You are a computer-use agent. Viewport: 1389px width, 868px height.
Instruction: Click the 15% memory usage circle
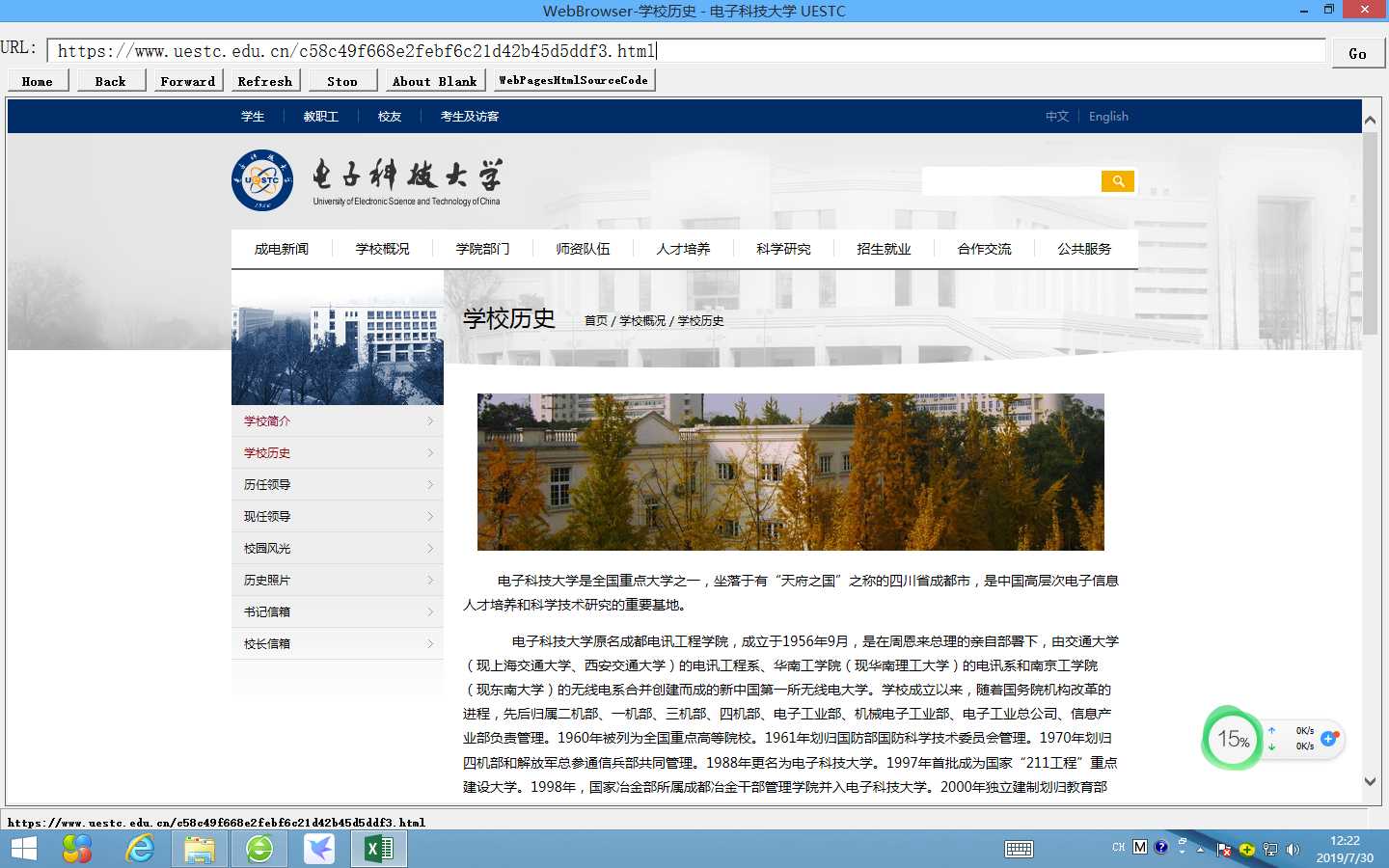point(1233,740)
